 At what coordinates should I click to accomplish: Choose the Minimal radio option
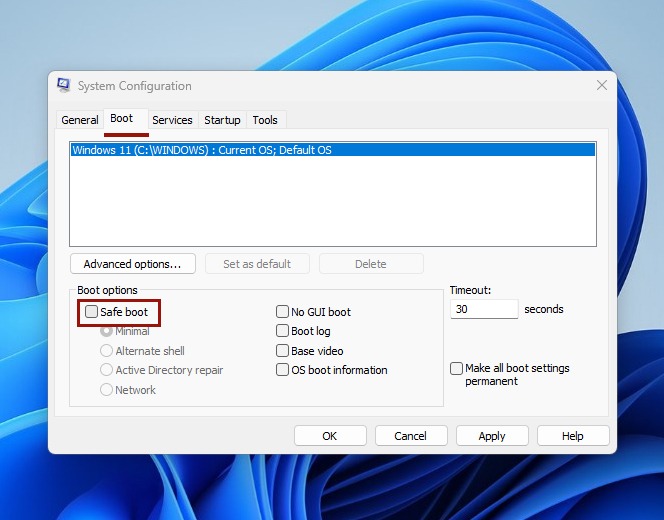click(106, 331)
